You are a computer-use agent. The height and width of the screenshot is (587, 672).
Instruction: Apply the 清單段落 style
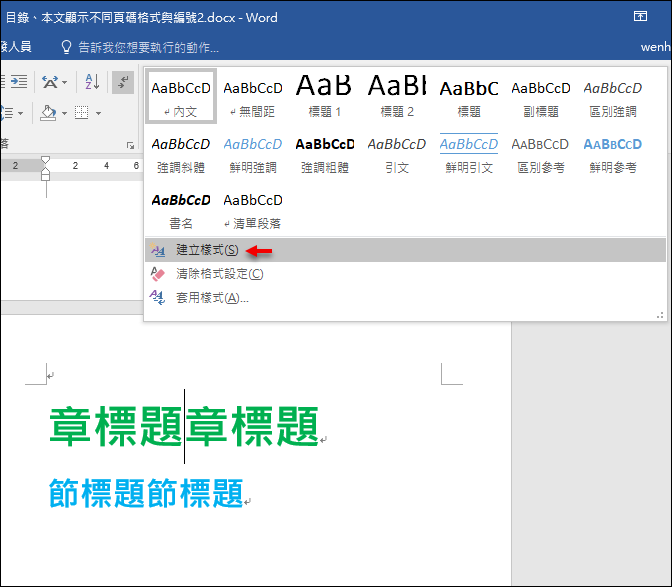point(253,209)
